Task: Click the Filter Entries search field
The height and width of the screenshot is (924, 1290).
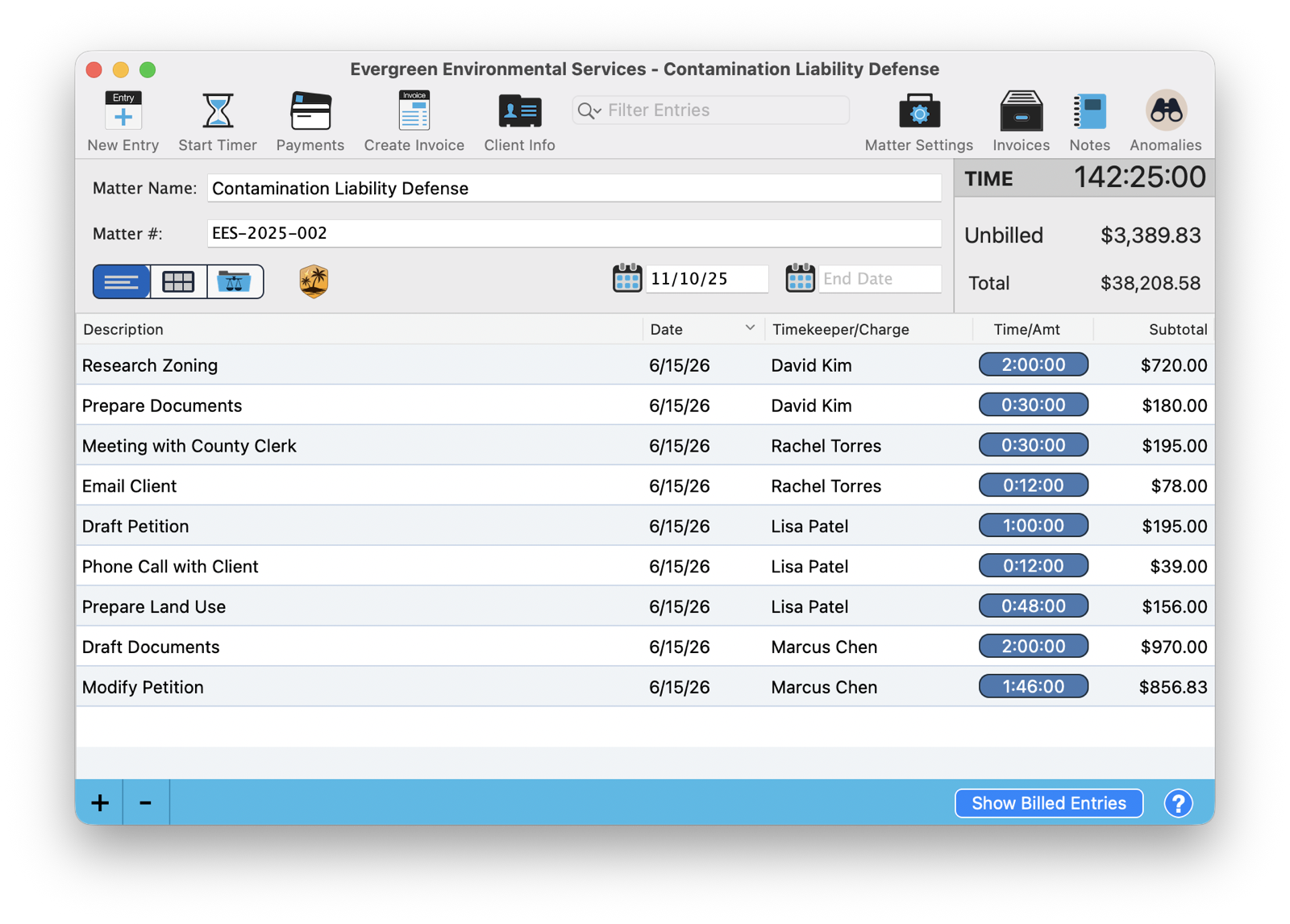Action: tap(710, 110)
